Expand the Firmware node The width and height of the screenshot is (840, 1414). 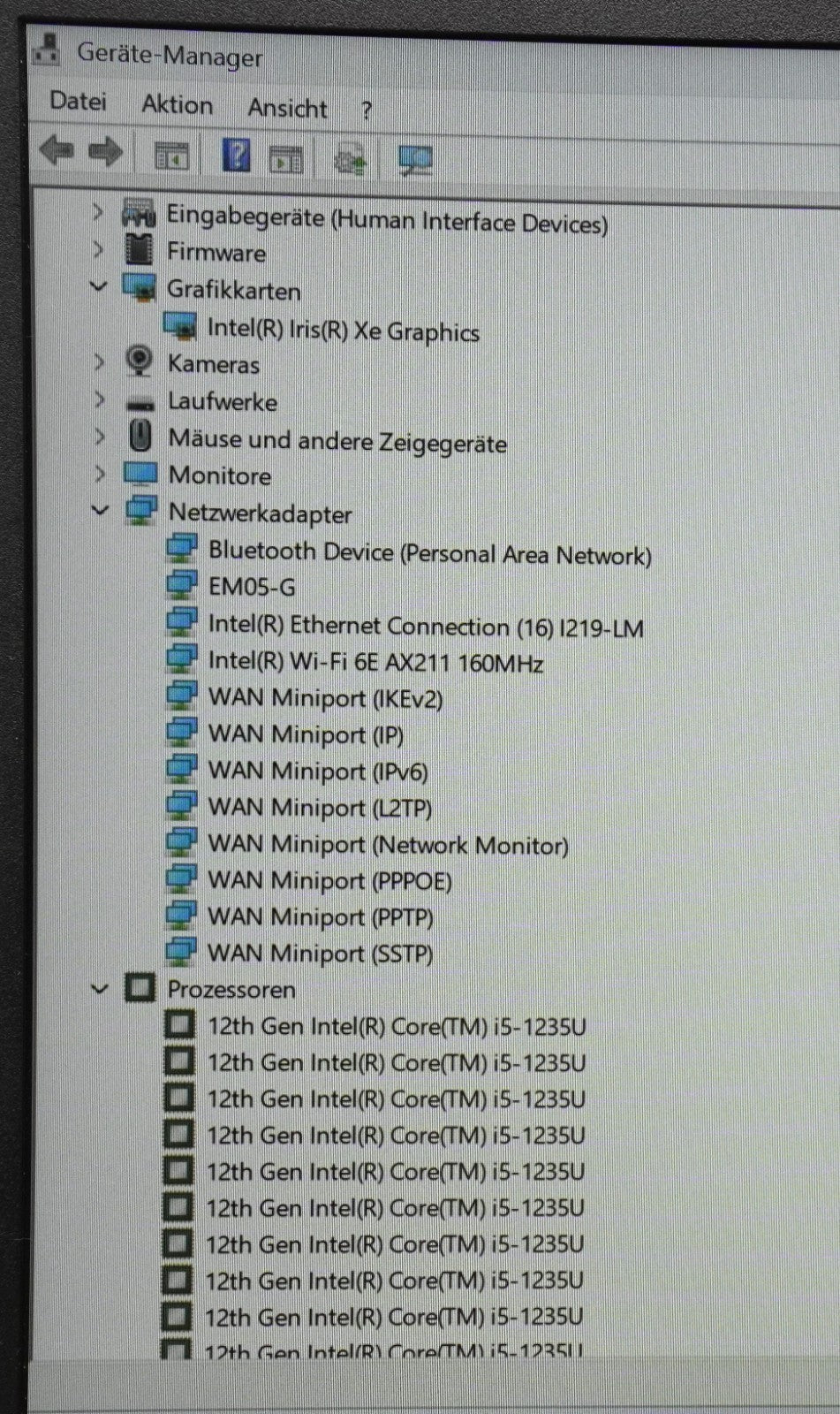coord(98,250)
